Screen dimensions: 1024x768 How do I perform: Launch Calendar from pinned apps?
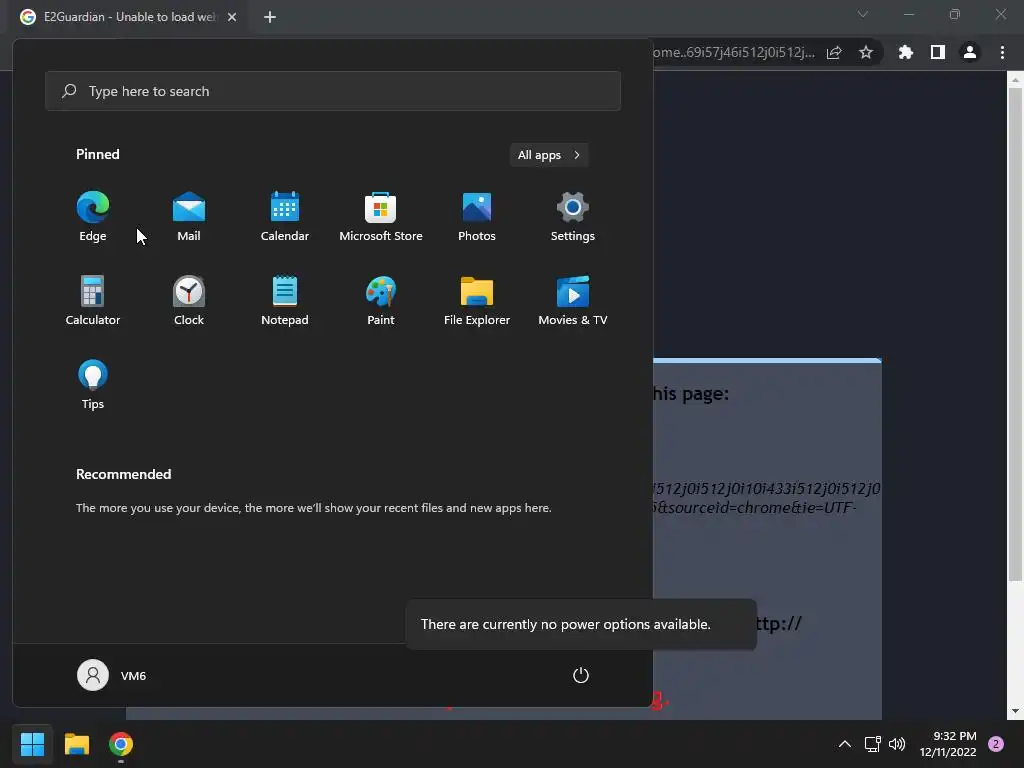coord(285,217)
